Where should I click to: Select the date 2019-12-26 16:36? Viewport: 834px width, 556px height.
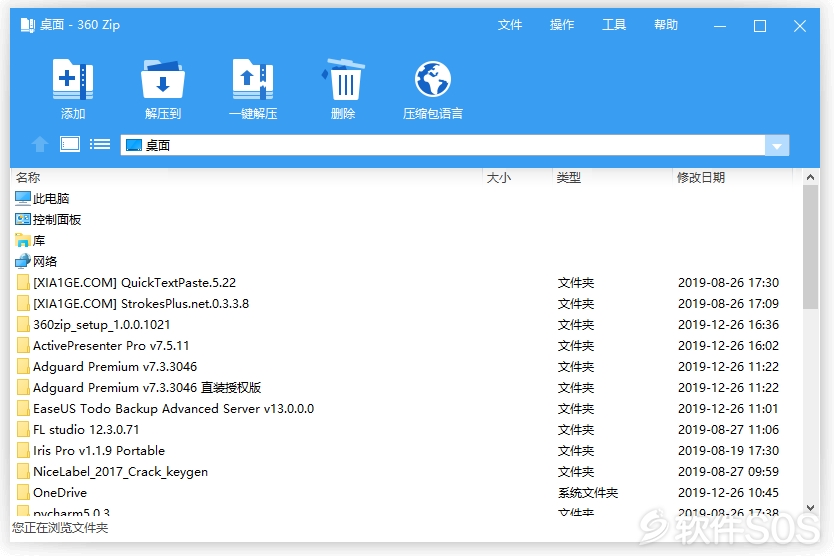[728, 325]
